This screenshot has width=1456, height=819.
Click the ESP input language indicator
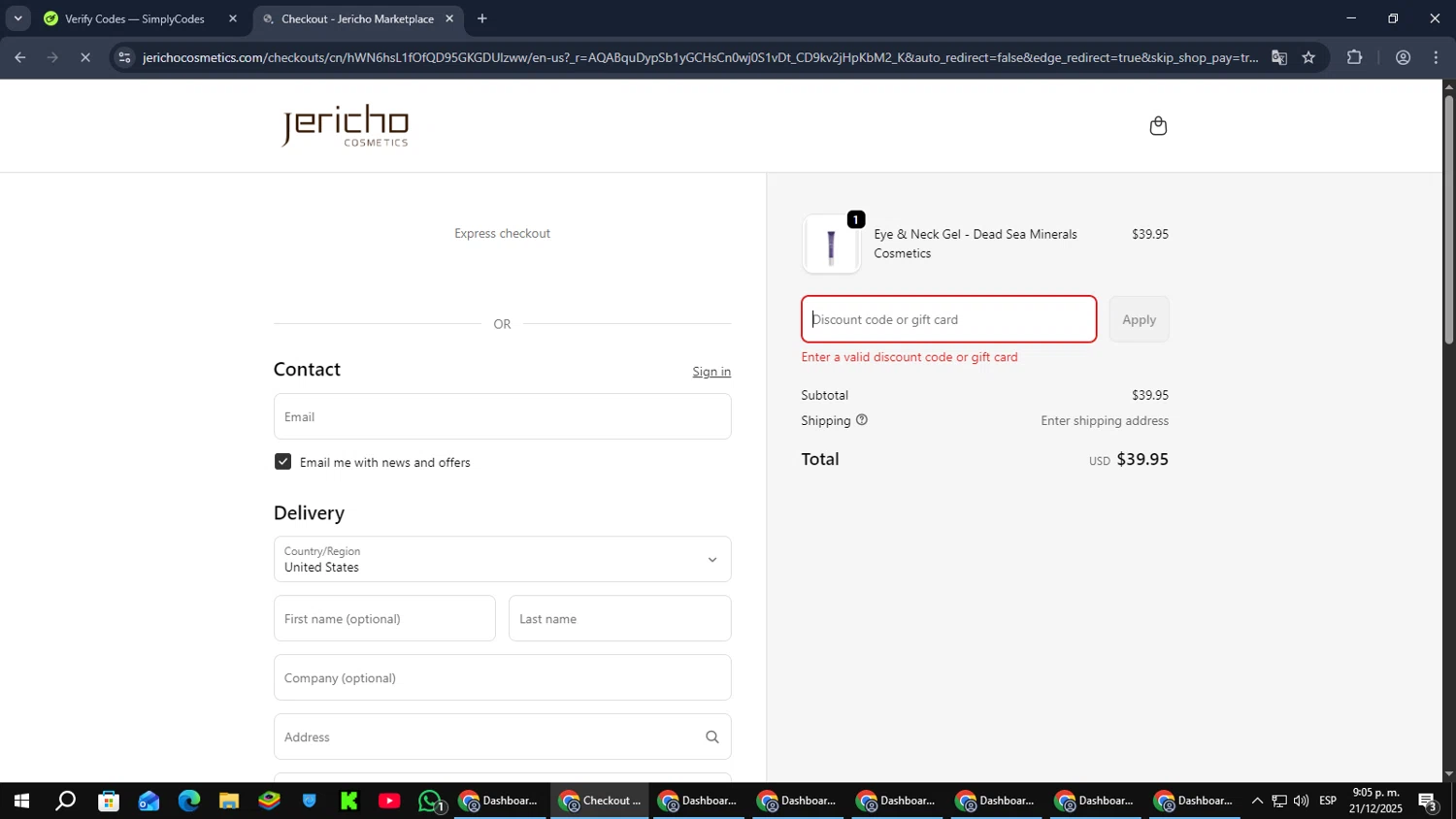pos(1328,801)
